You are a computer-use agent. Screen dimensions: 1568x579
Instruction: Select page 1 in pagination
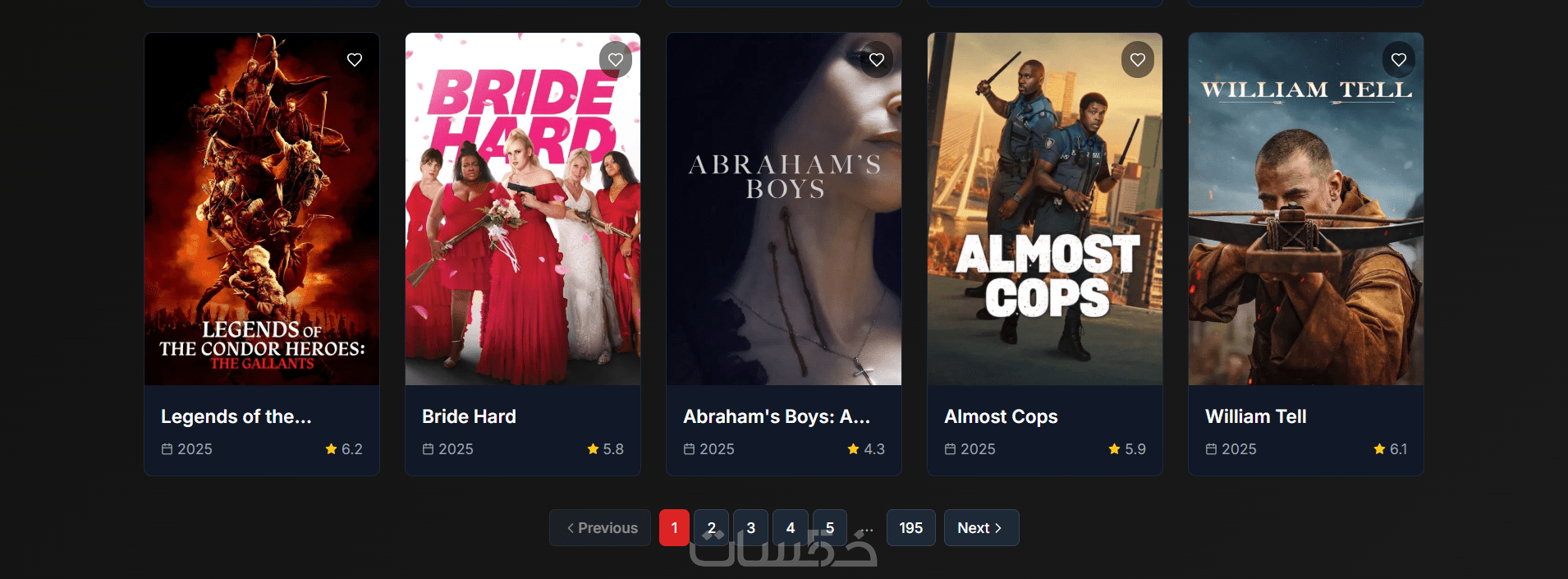tap(674, 528)
